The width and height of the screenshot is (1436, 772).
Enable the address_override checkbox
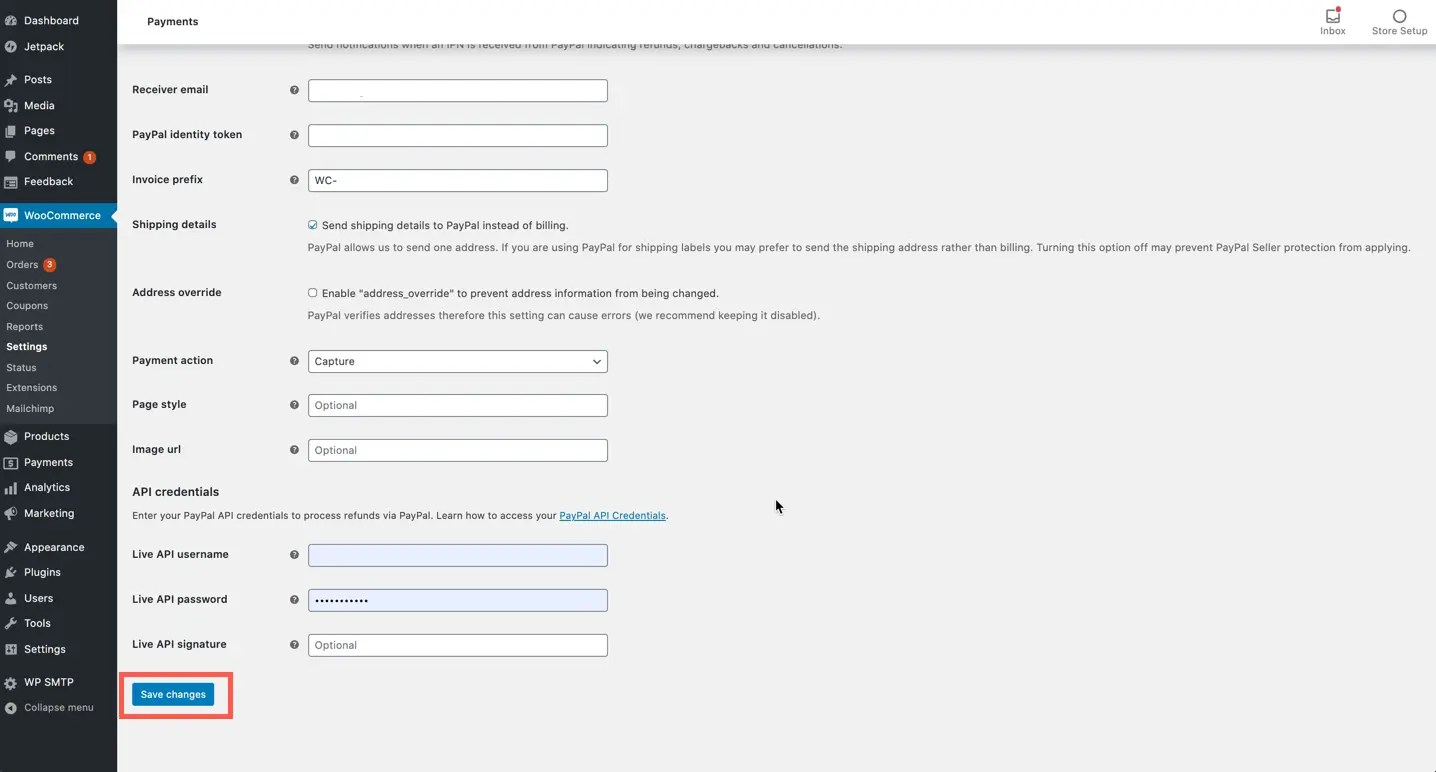(x=313, y=293)
